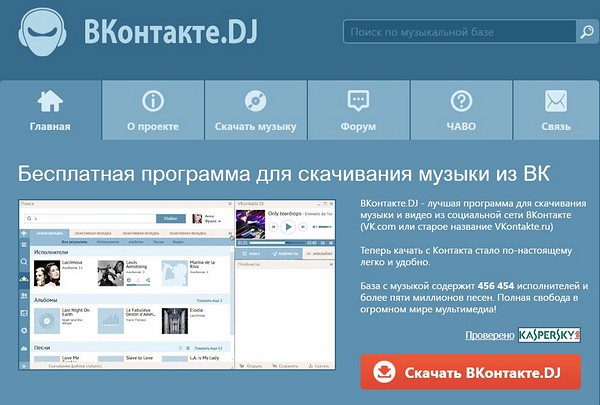Screen dimensions: 600x405
Task: Click the Скачать ВКонтакте.DJ download button
Action: (x=471, y=372)
